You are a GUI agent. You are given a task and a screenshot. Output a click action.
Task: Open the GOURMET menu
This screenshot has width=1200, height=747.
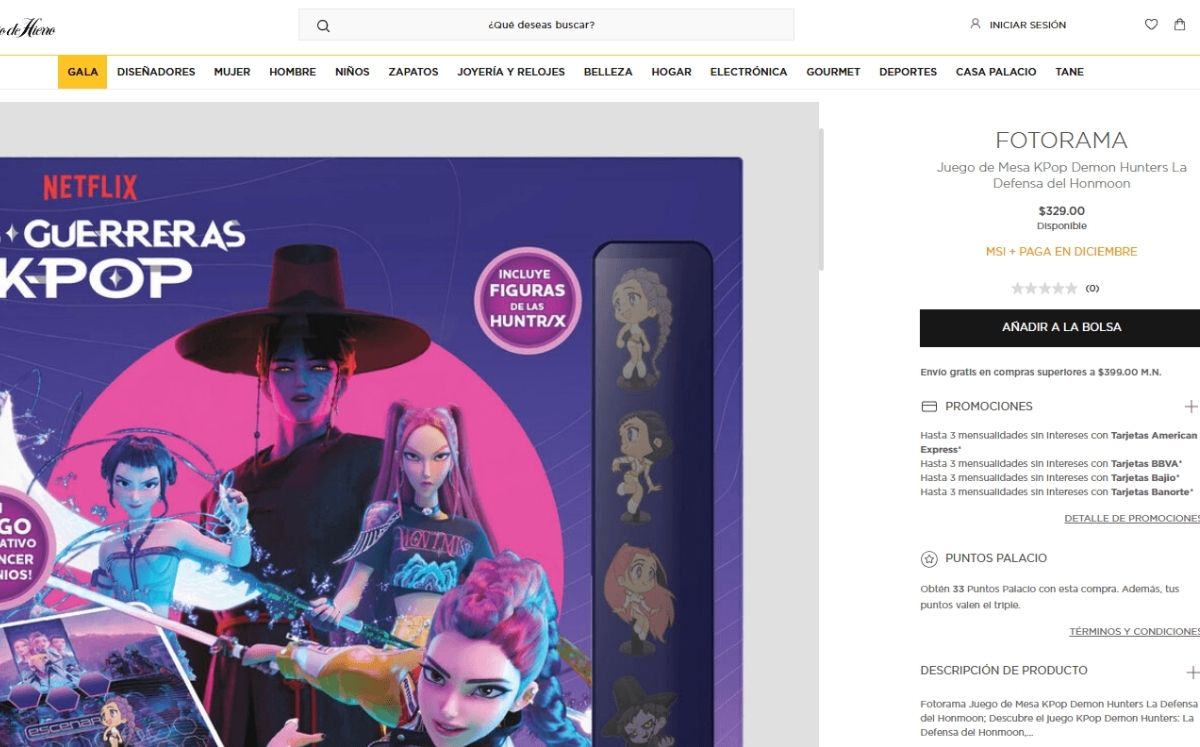coord(833,72)
